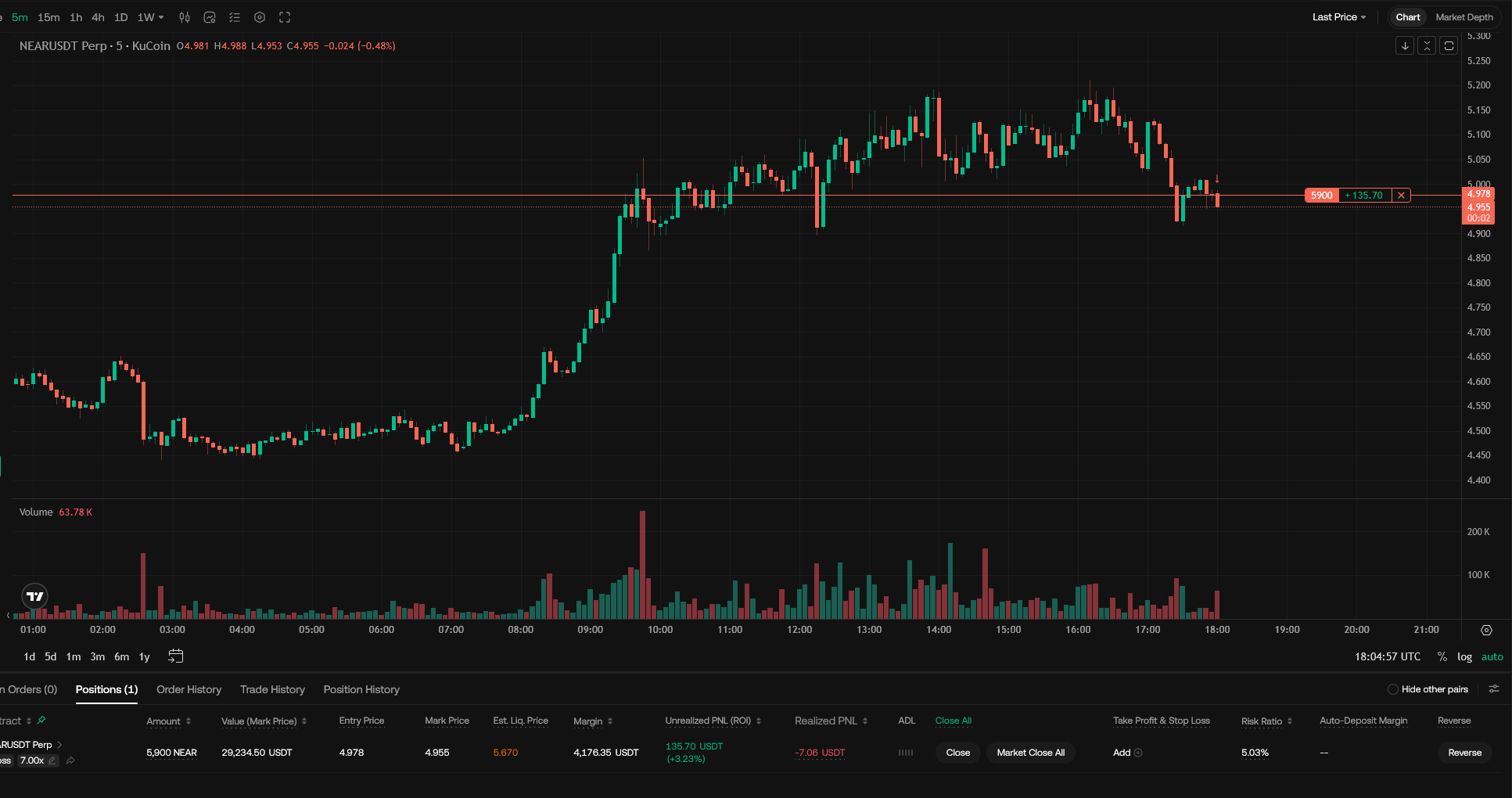Toggle auto scale on the chart

click(1492, 657)
